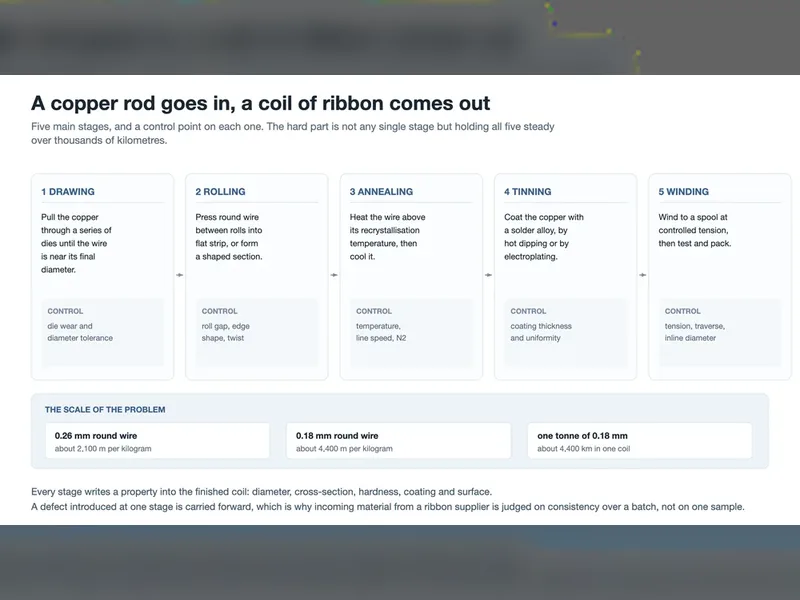Select the "5 WINDING" stage heading
Image resolution: width=800 pixels, height=600 pixels.
(684, 192)
